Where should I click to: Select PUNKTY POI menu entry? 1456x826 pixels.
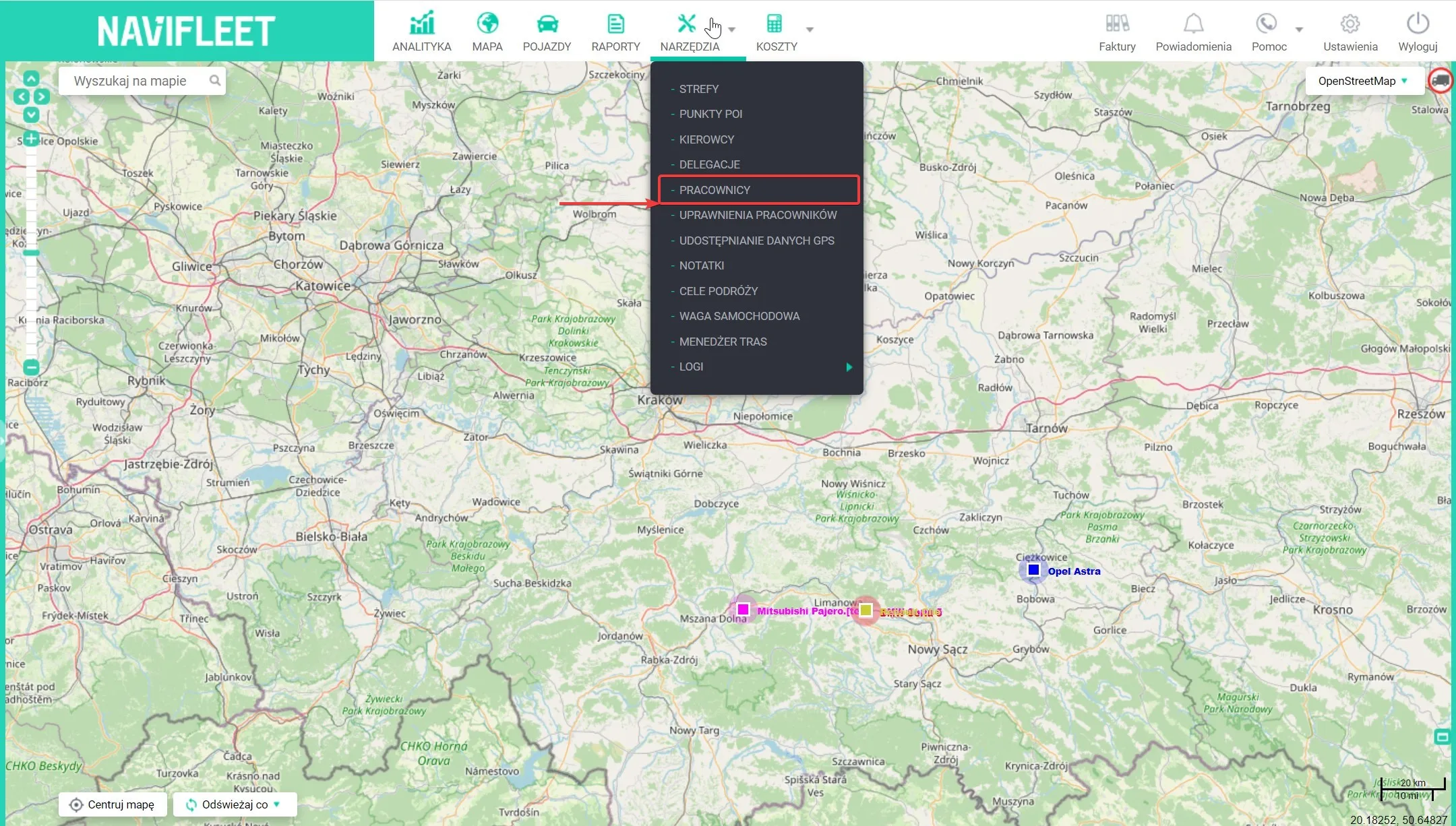(x=710, y=114)
